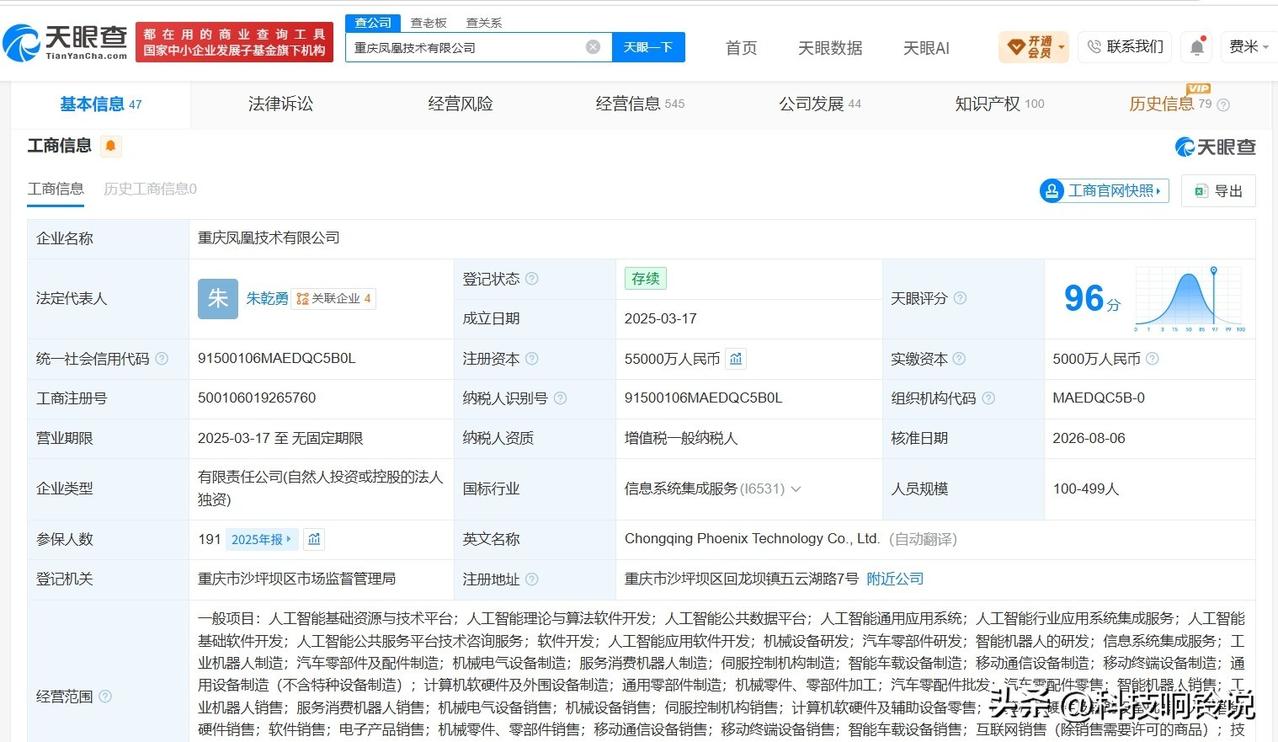
Task: Click the help icon beside 纳税人识别号
Action: tap(560, 398)
